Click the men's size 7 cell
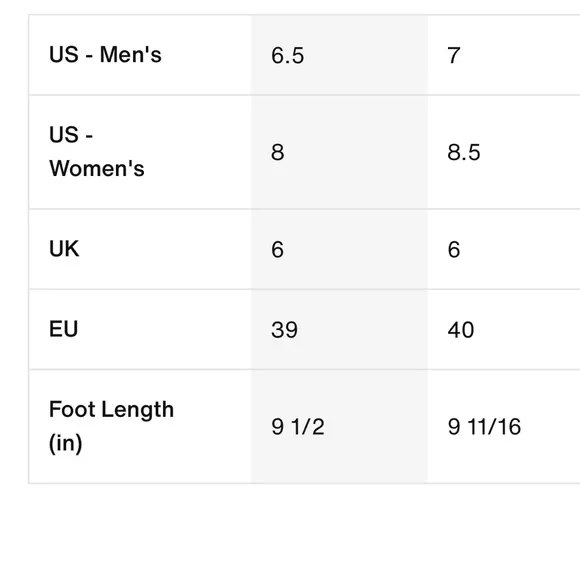580x580 pixels. click(504, 55)
